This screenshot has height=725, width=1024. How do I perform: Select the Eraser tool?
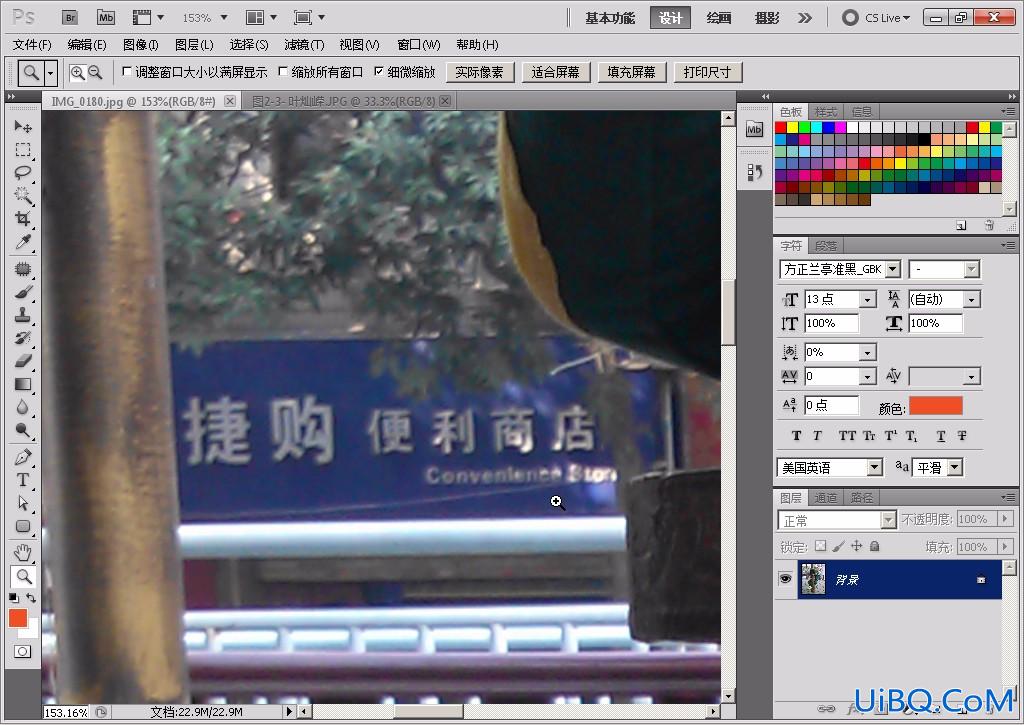(x=23, y=361)
